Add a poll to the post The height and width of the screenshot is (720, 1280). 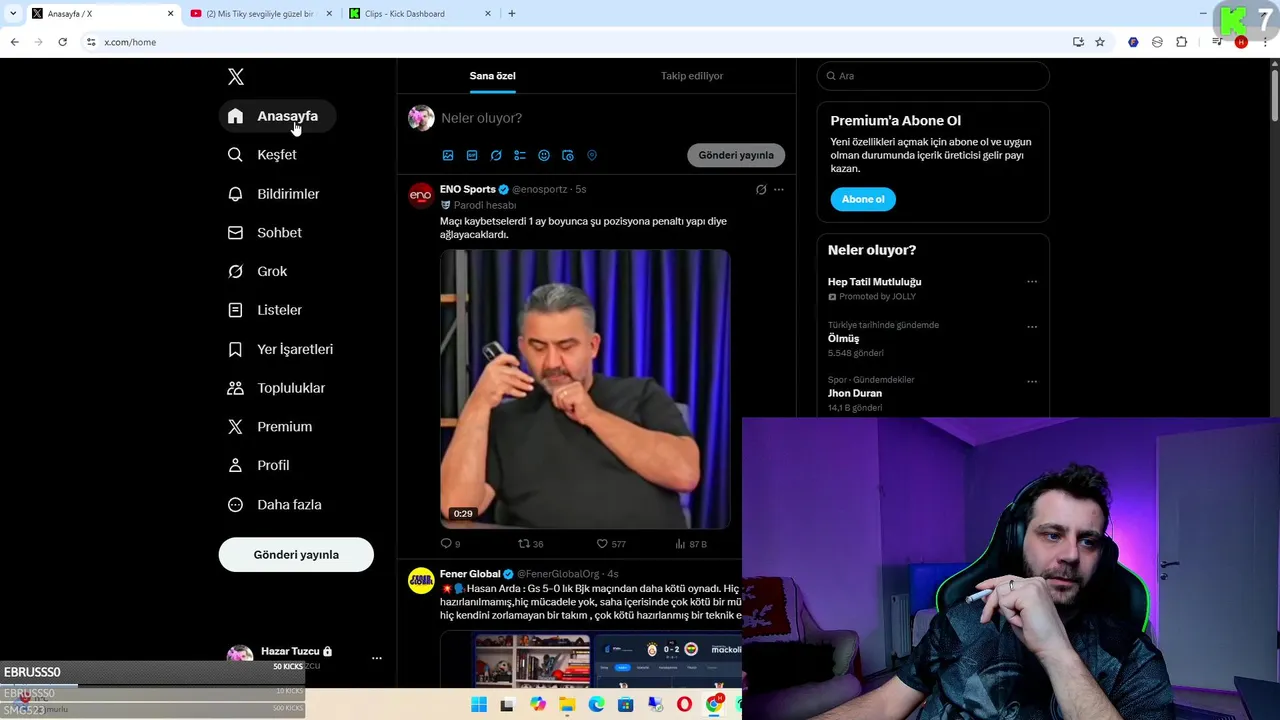pos(520,156)
